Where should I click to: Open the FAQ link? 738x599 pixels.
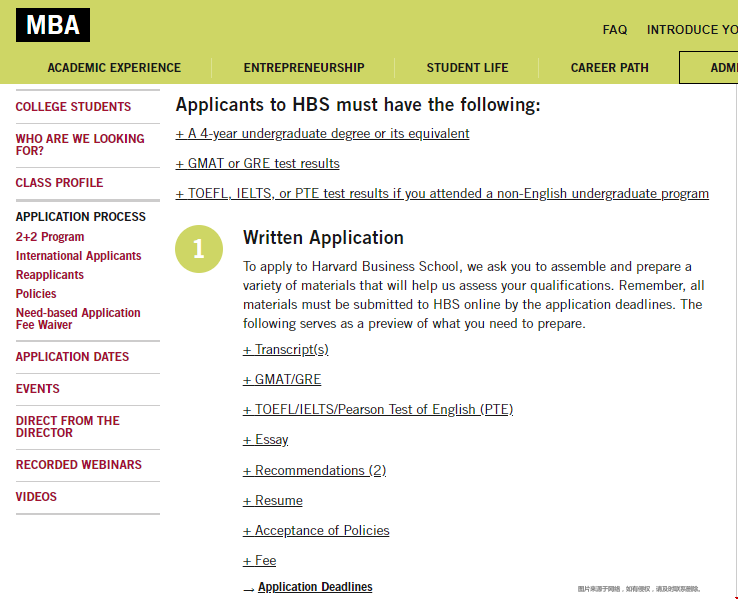[615, 30]
